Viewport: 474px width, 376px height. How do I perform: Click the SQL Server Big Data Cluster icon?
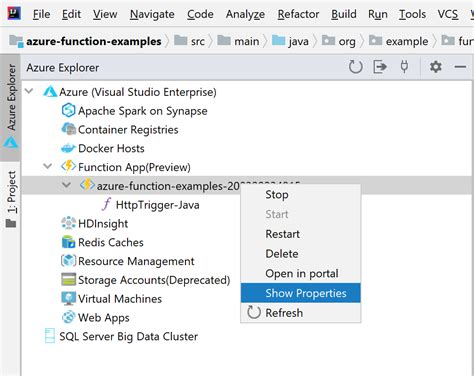point(50,336)
